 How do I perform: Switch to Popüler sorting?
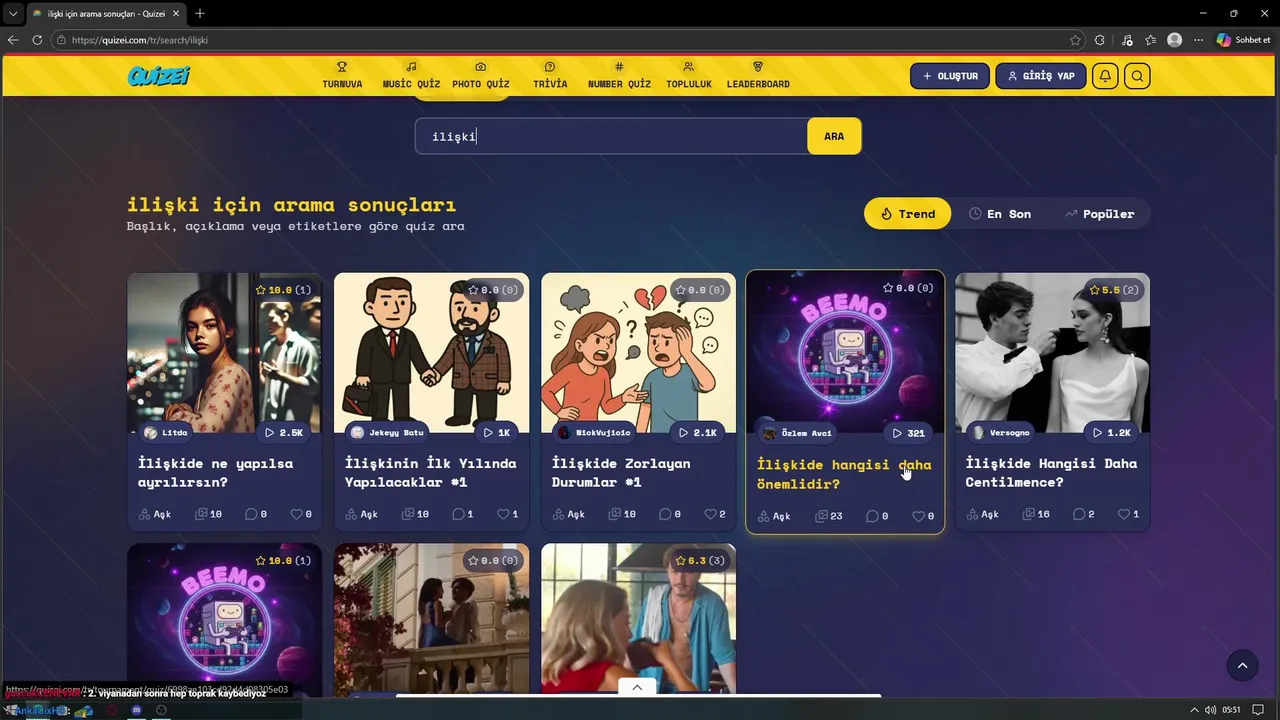pyautogui.click(x=1099, y=213)
